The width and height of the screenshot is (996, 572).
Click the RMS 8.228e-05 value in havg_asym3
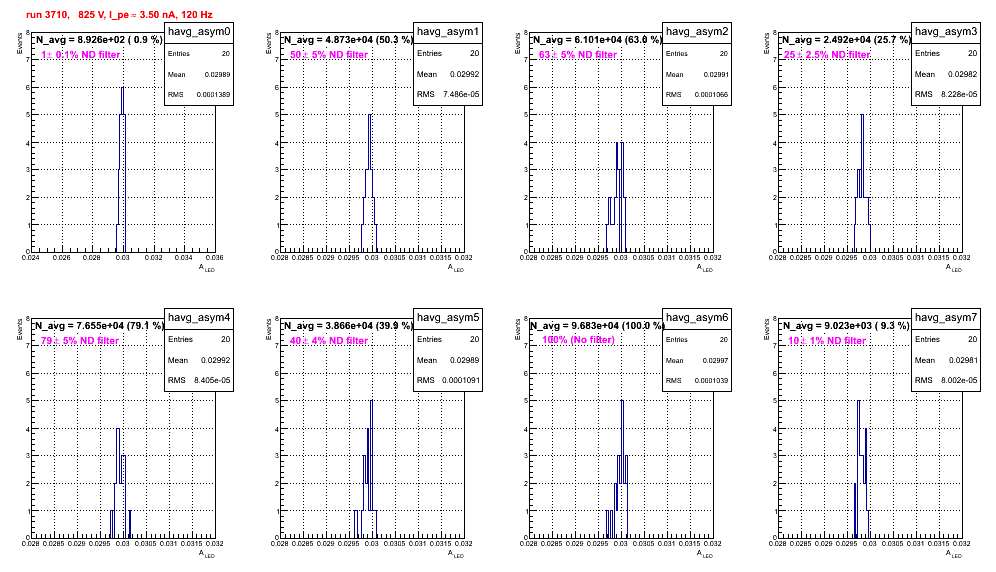point(960,94)
